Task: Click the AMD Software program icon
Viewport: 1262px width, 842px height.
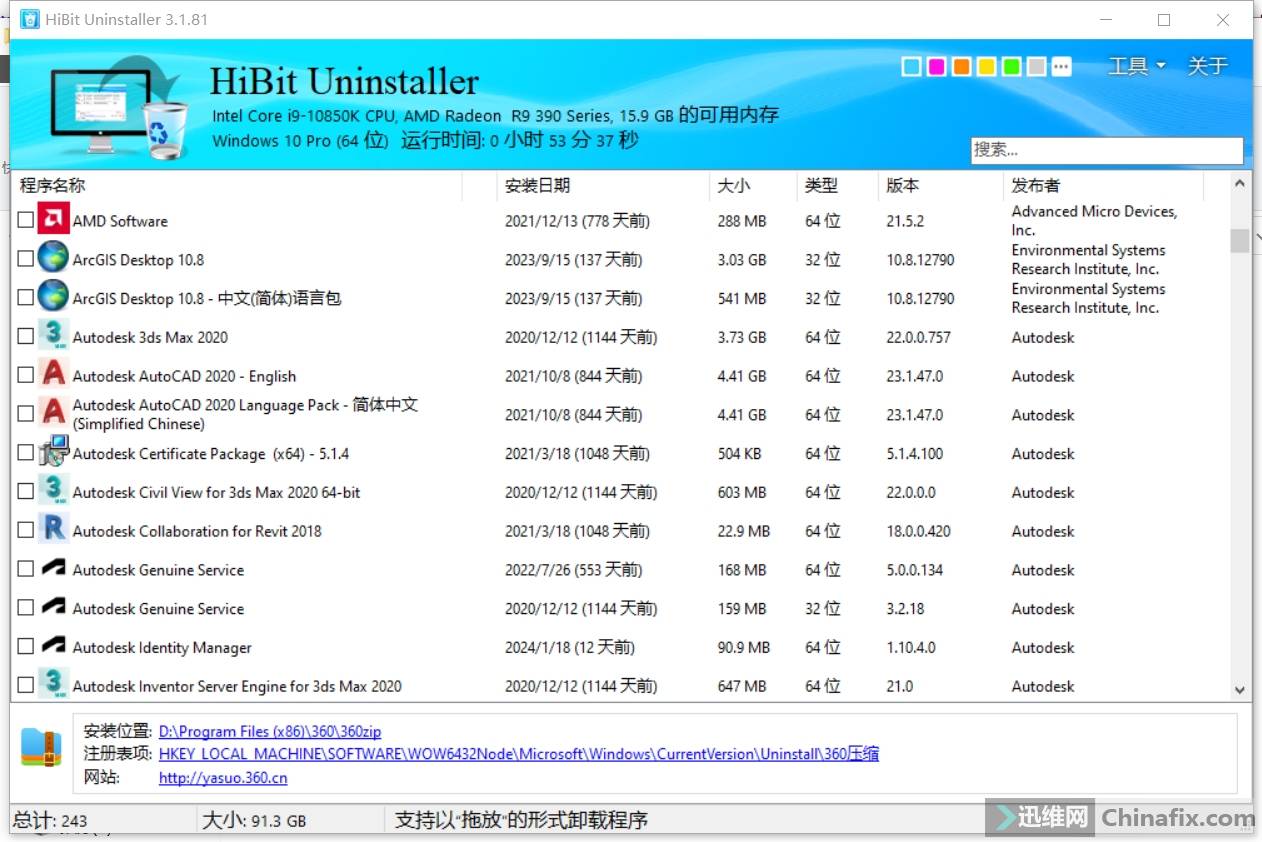Action: (x=53, y=220)
